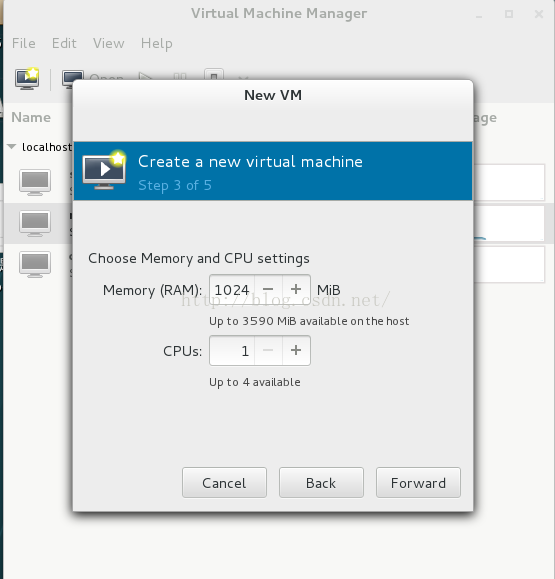Decrease CPUs count with minus button
This screenshot has width=555, height=579.
tap(268, 350)
